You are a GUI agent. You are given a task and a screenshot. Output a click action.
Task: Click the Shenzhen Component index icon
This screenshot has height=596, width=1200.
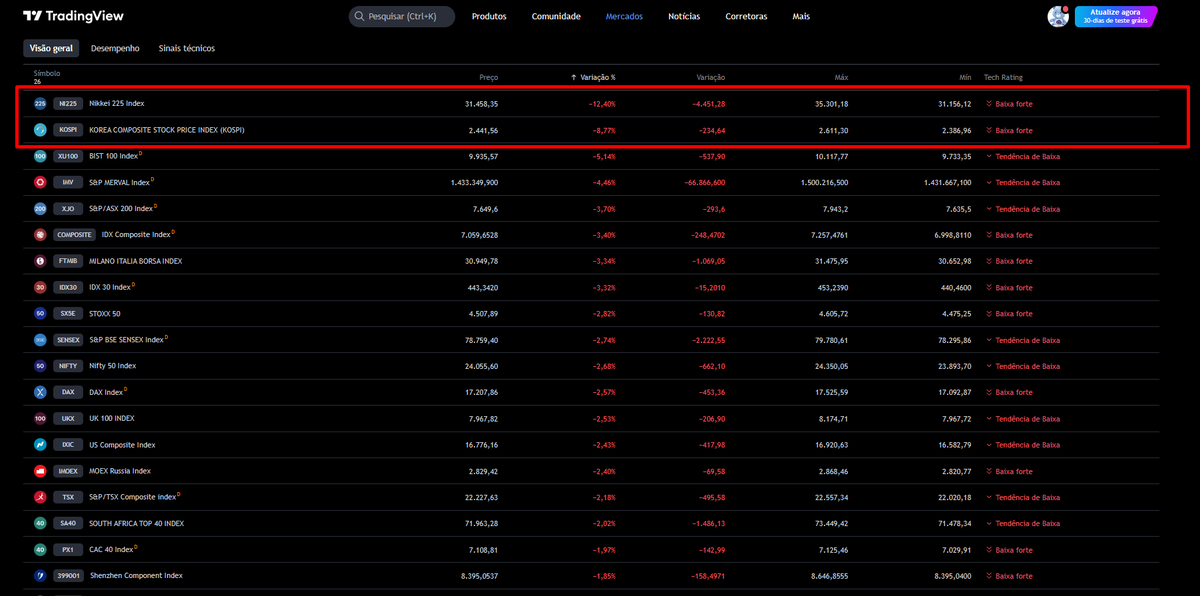click(x=40, y=576)
